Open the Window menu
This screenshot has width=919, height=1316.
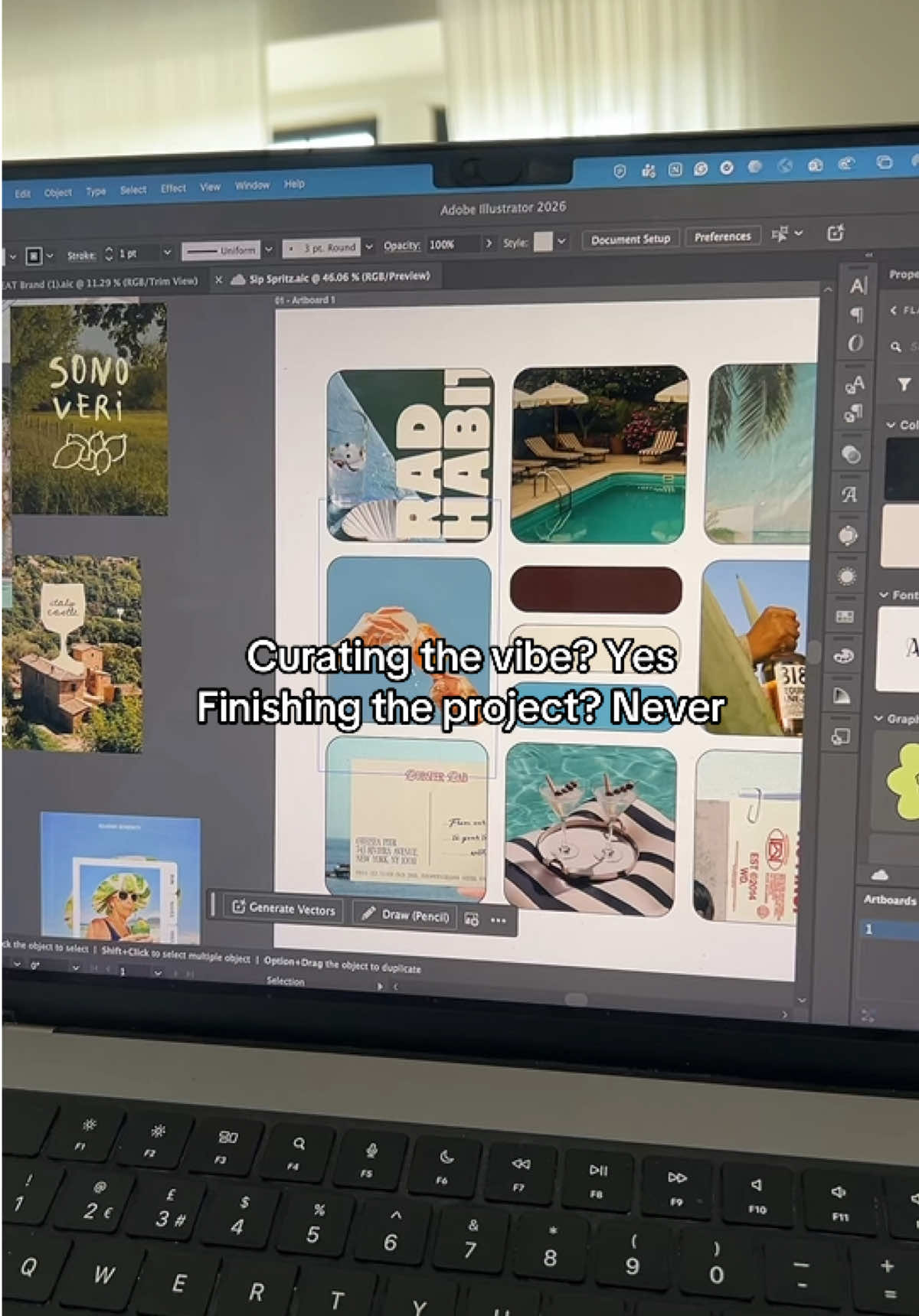click(x=252, y=185)
